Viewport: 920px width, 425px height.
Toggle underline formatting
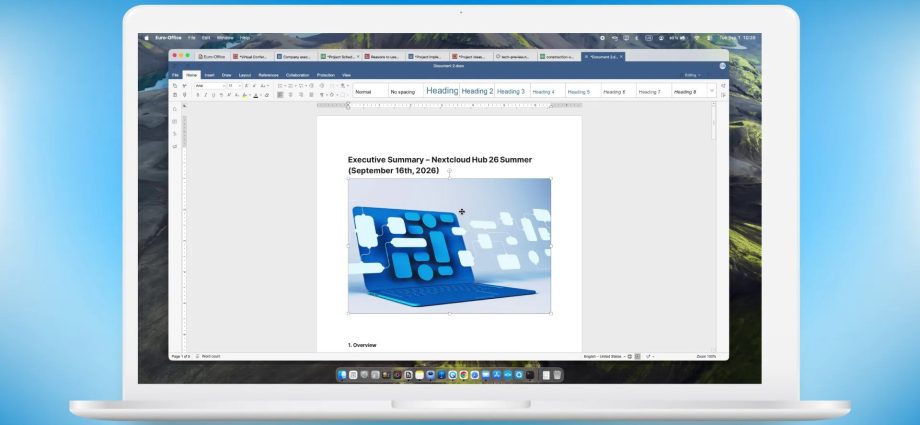click(214, 95)
